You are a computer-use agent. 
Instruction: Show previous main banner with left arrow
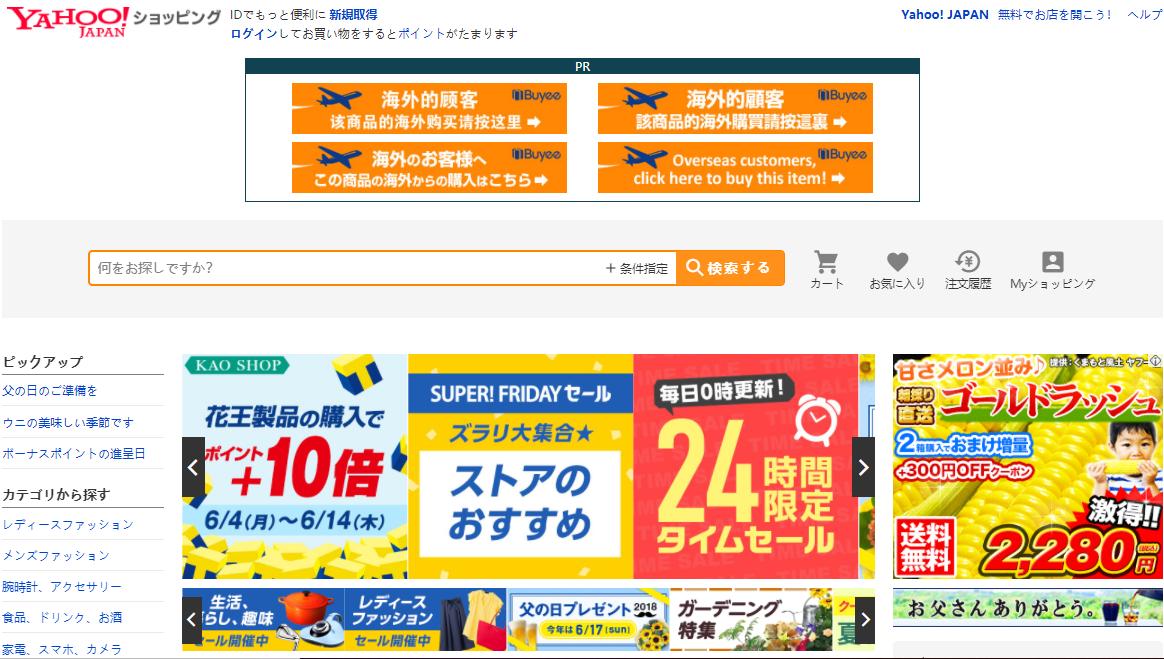pyautogui.click(x=192, y=467)
